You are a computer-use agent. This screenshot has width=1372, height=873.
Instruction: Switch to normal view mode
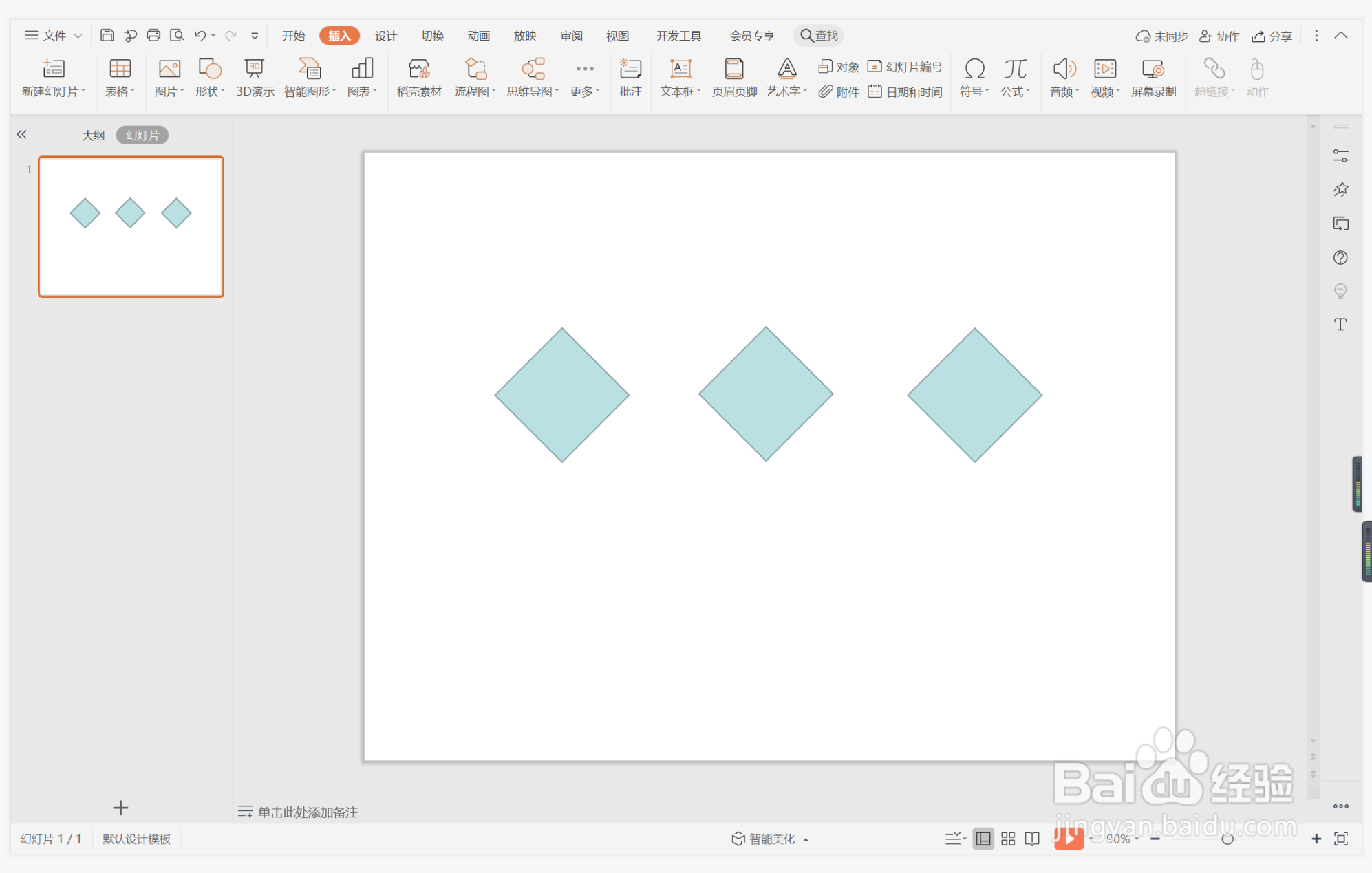point(983,839)
